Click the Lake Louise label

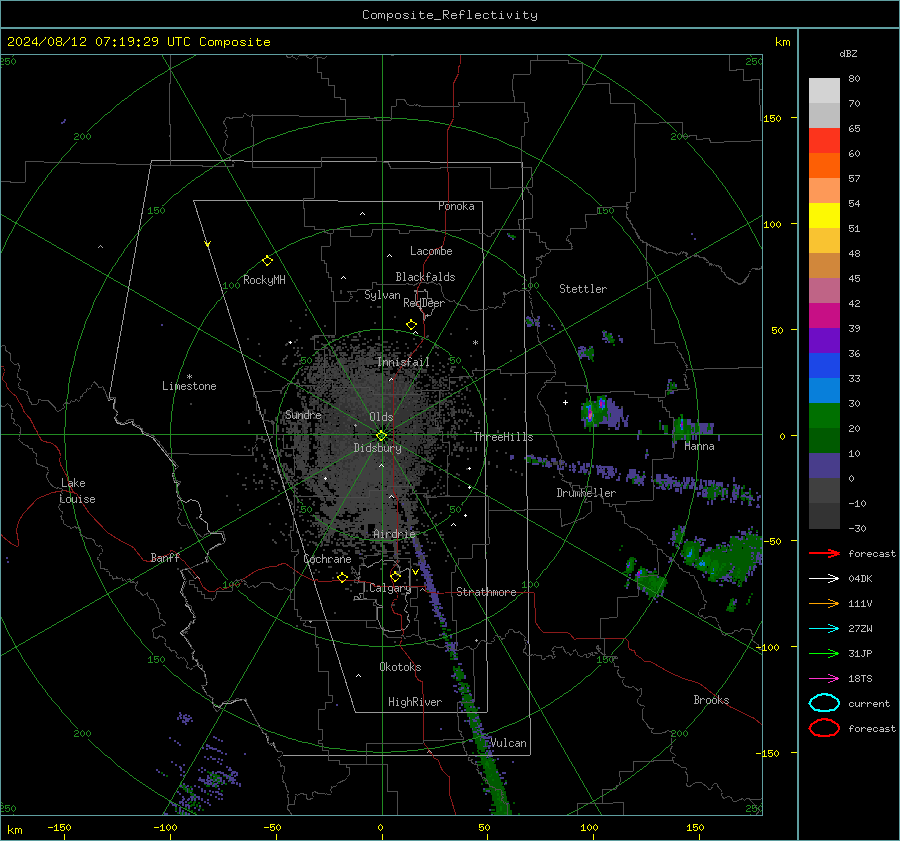(78, 491)
